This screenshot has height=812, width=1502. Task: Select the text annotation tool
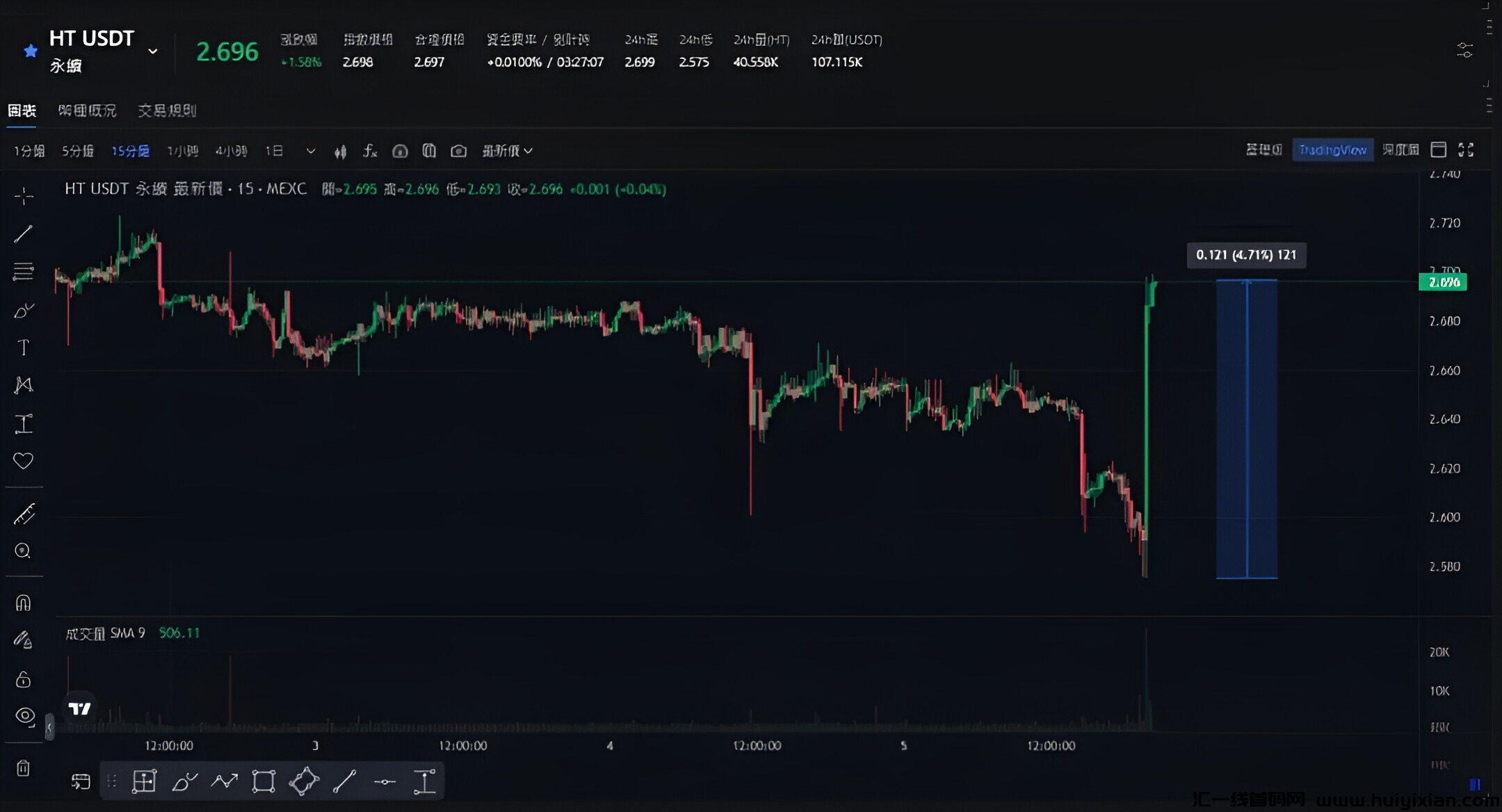24,348
